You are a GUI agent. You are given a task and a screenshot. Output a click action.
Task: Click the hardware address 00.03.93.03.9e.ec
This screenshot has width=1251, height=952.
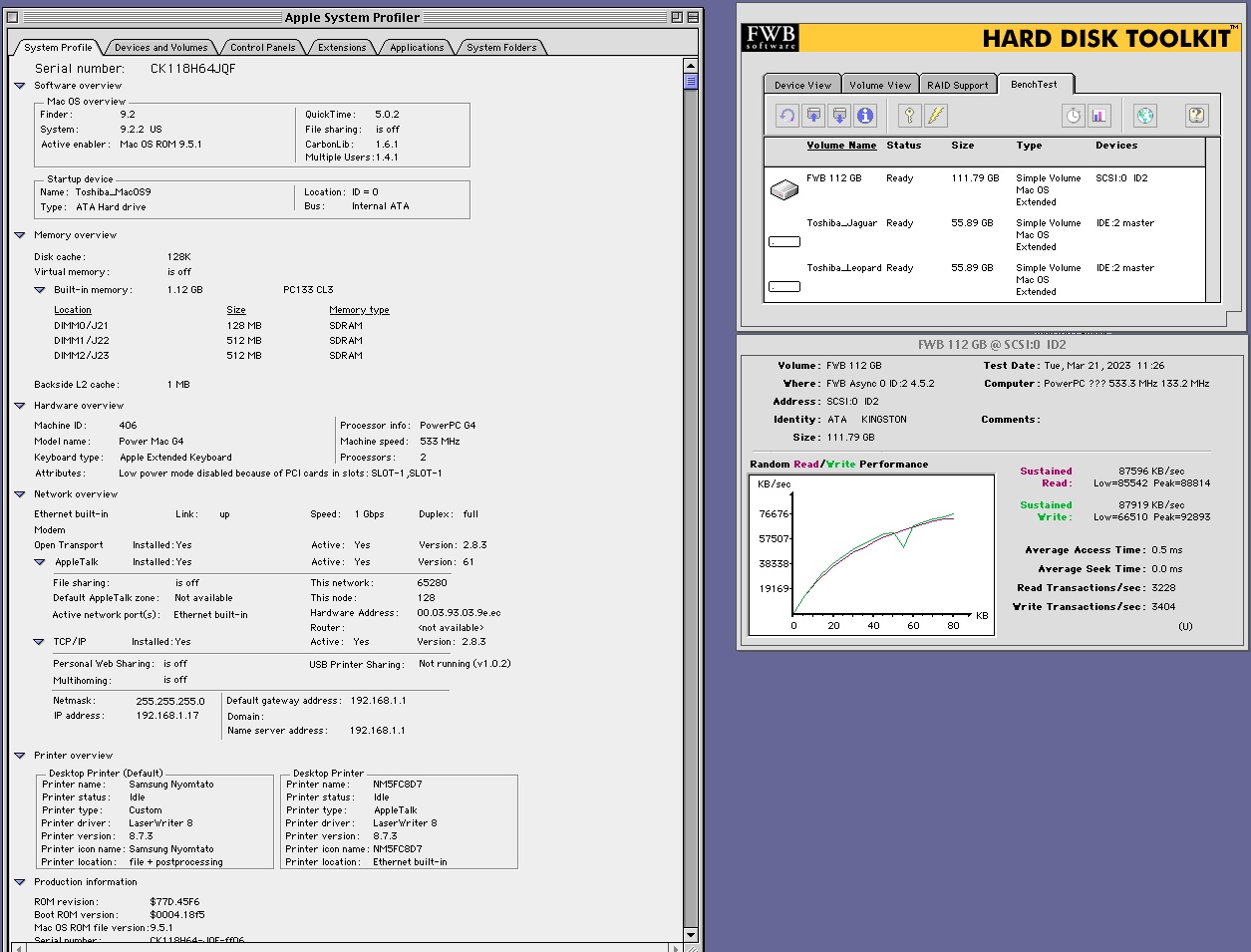click(459, 613)
